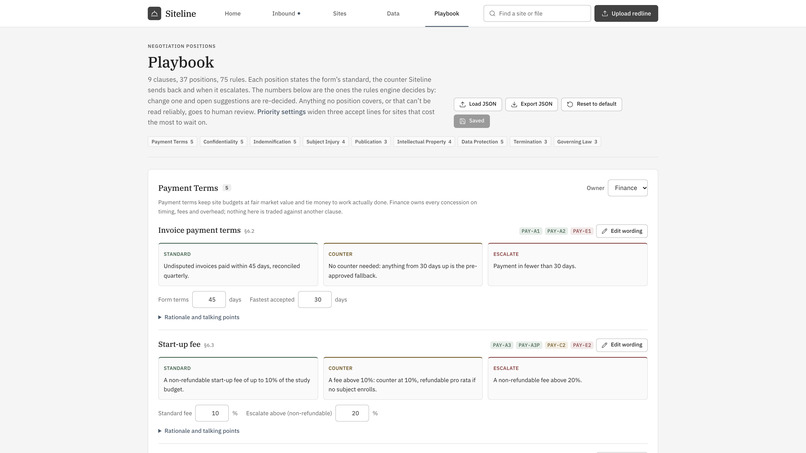
Task: Expand Rationale under Start-up fee
Action: 198,431
